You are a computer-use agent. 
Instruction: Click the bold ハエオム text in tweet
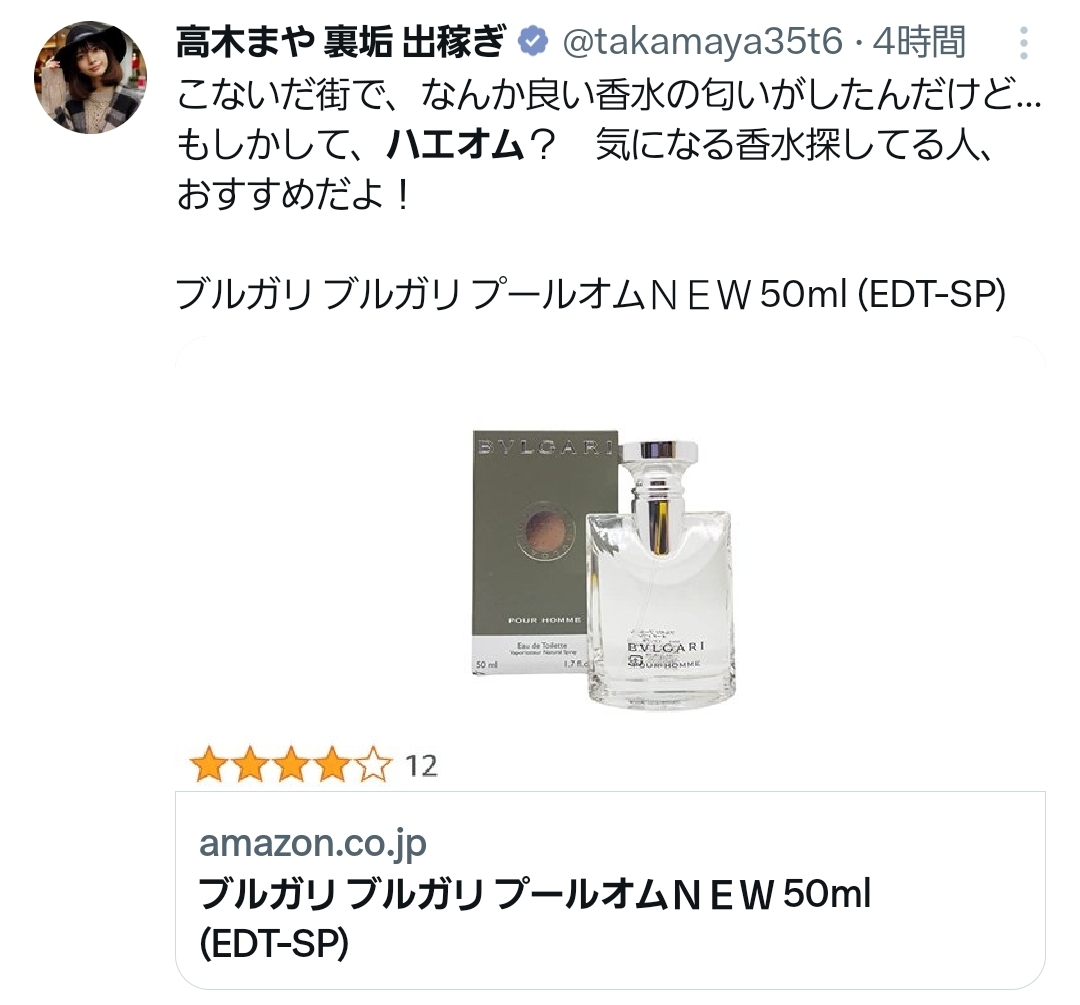pyautogui.click(x=456, y=145)
